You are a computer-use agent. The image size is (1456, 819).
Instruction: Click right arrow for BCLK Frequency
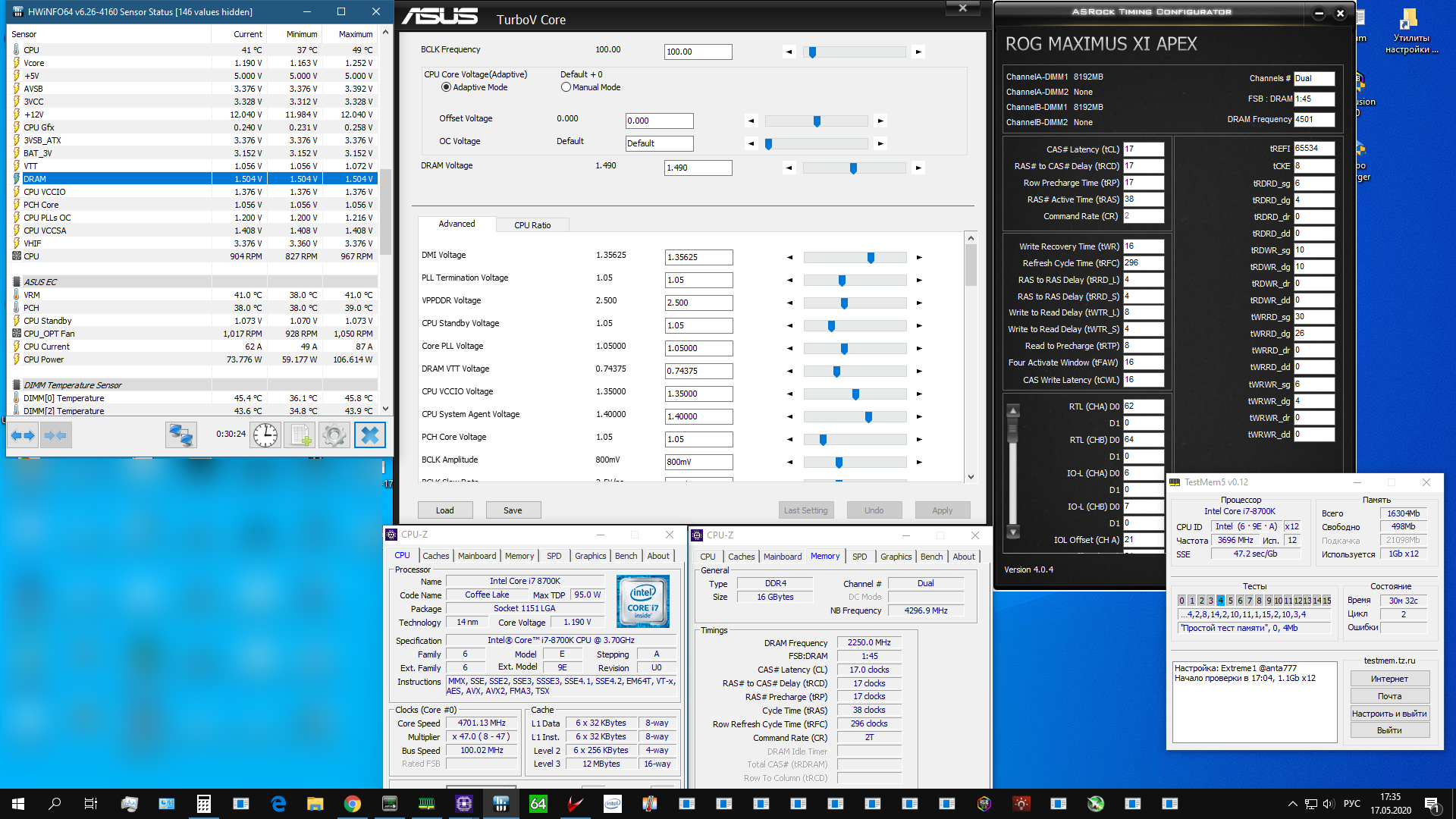pyautogui.click(x=918, y=52)
